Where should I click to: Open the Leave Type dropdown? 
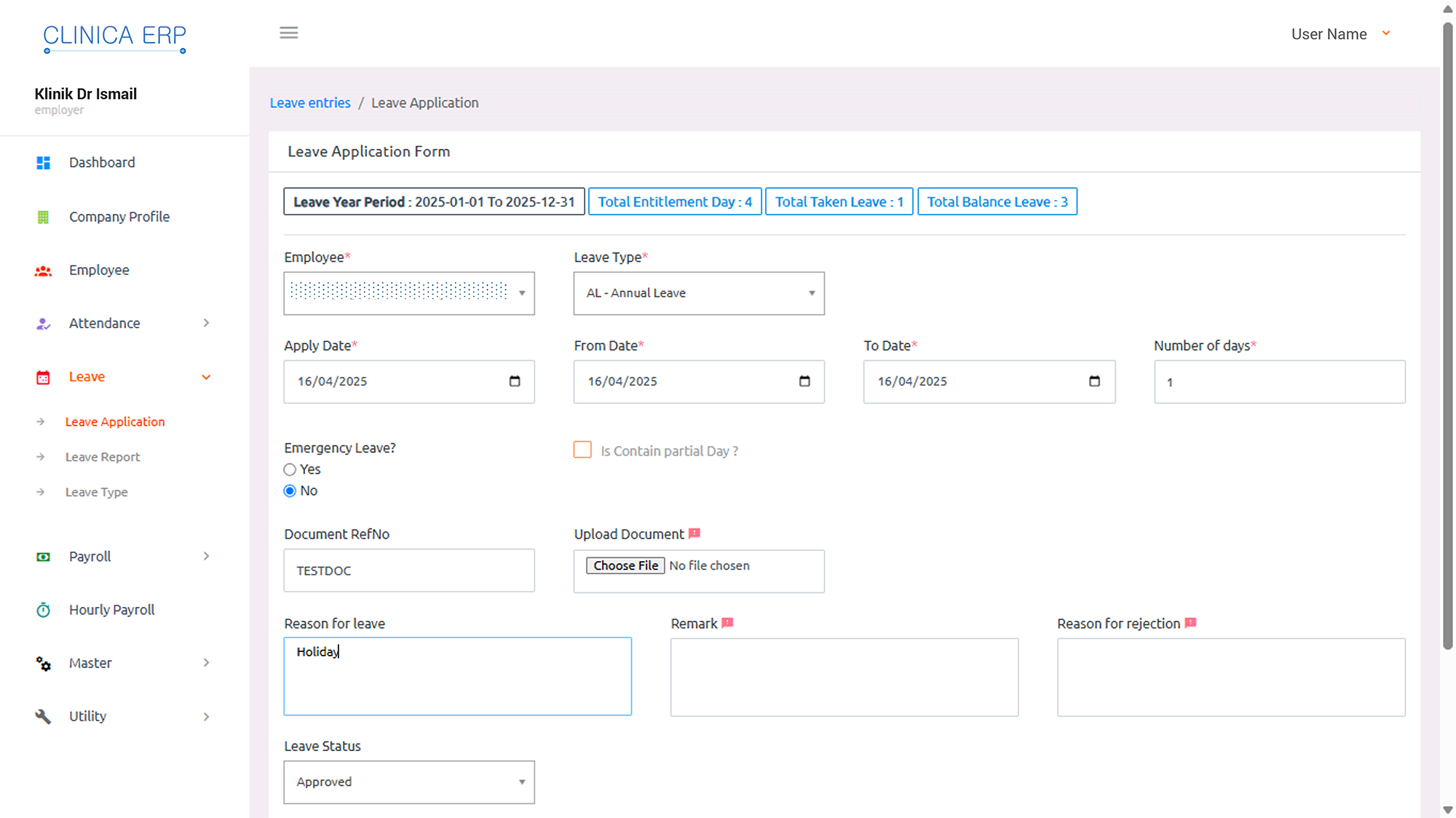[x=699, y=293]
